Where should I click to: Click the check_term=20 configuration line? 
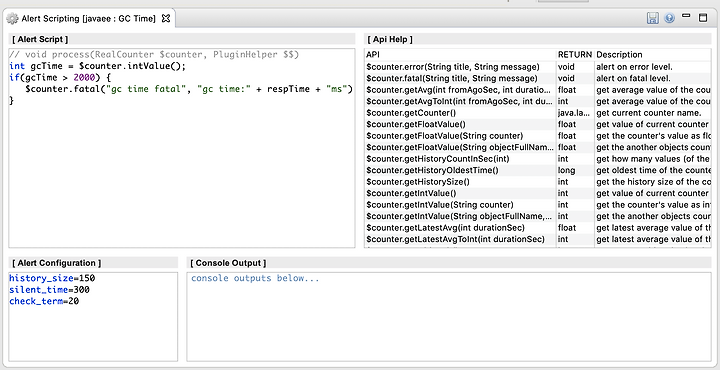click(44, 301)
